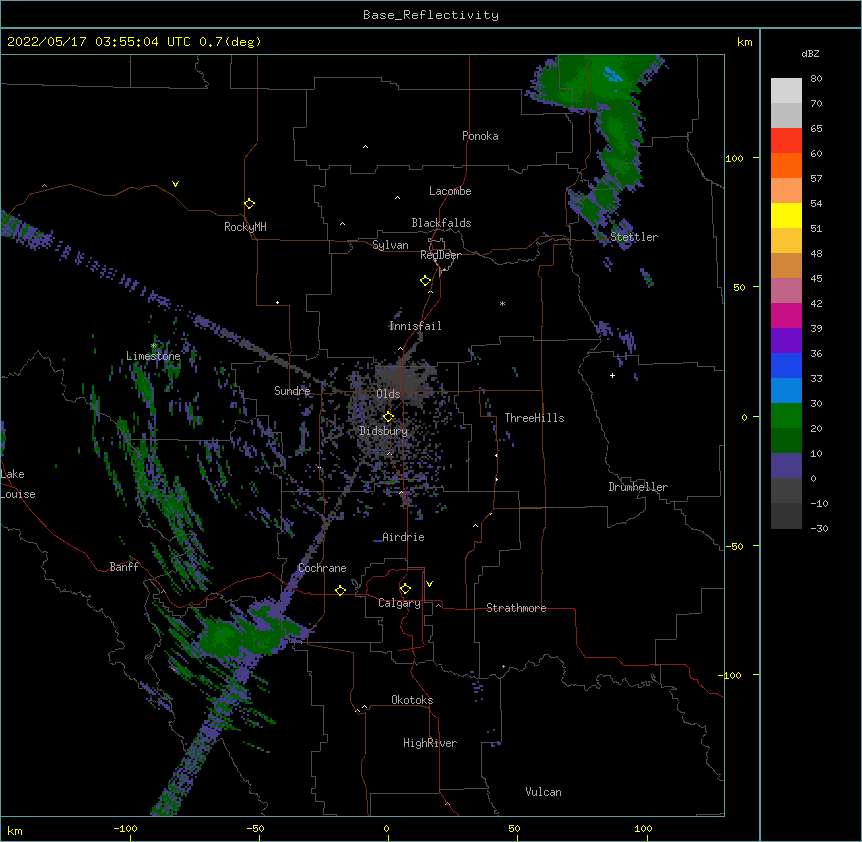Click the yellow diamond marker beside RockyMH
The height and width of the screenshot is (842, 862).
249,204
